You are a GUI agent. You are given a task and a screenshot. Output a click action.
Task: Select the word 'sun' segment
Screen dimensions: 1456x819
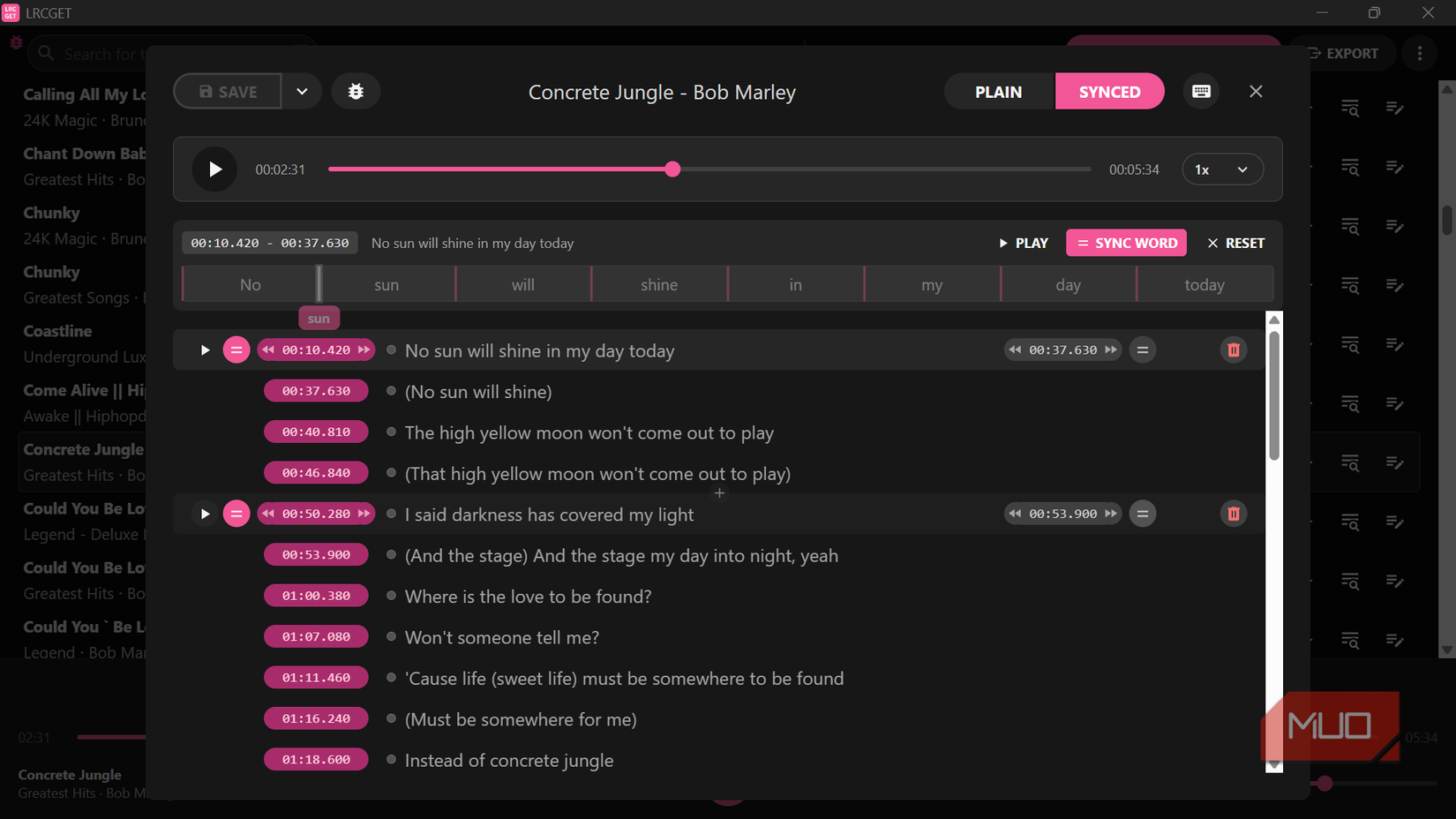[x=387, y=285]
